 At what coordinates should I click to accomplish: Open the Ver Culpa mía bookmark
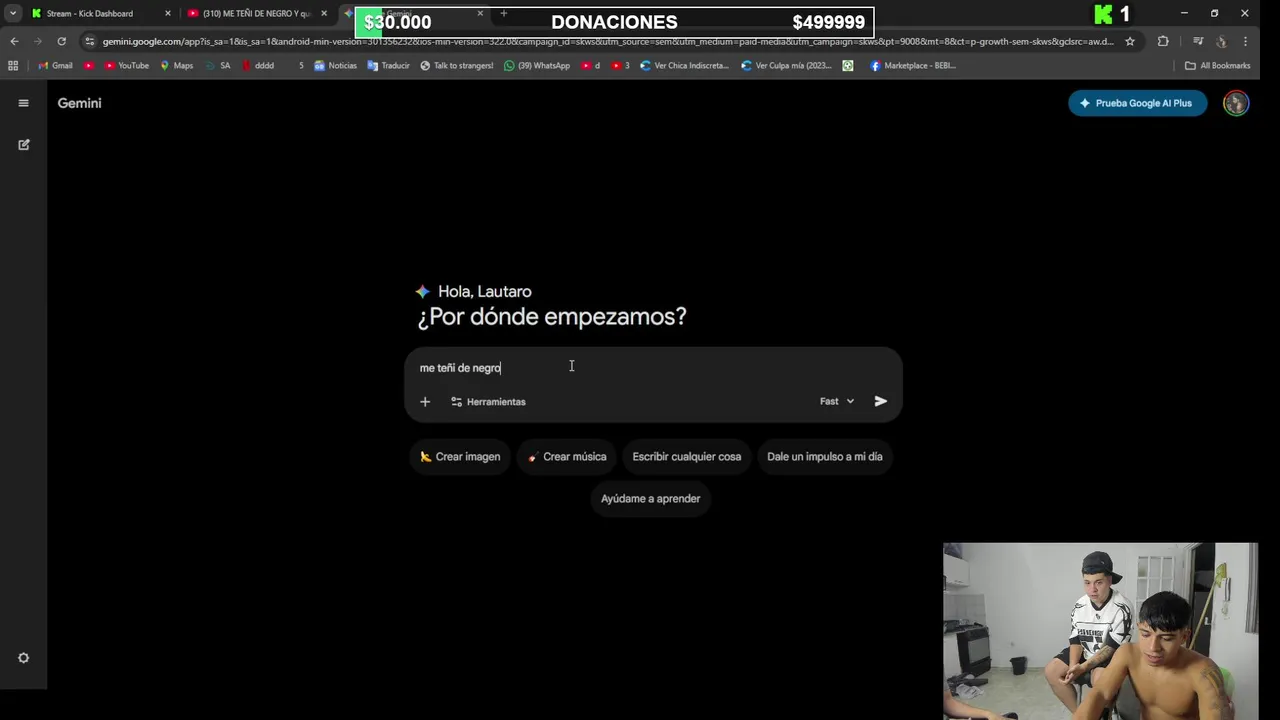[787, 65]
